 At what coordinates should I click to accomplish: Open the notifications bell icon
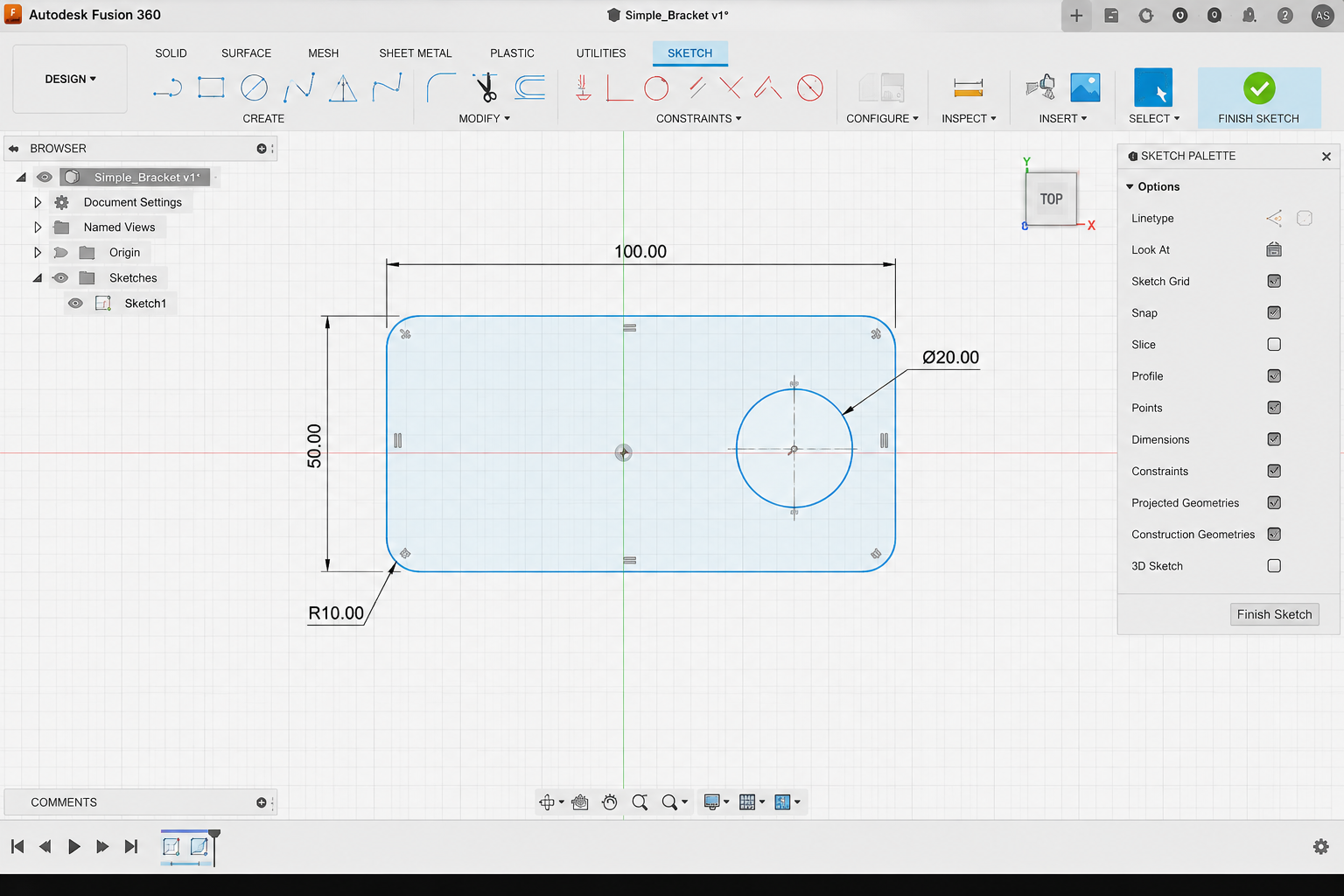[x=1249, y=15]
